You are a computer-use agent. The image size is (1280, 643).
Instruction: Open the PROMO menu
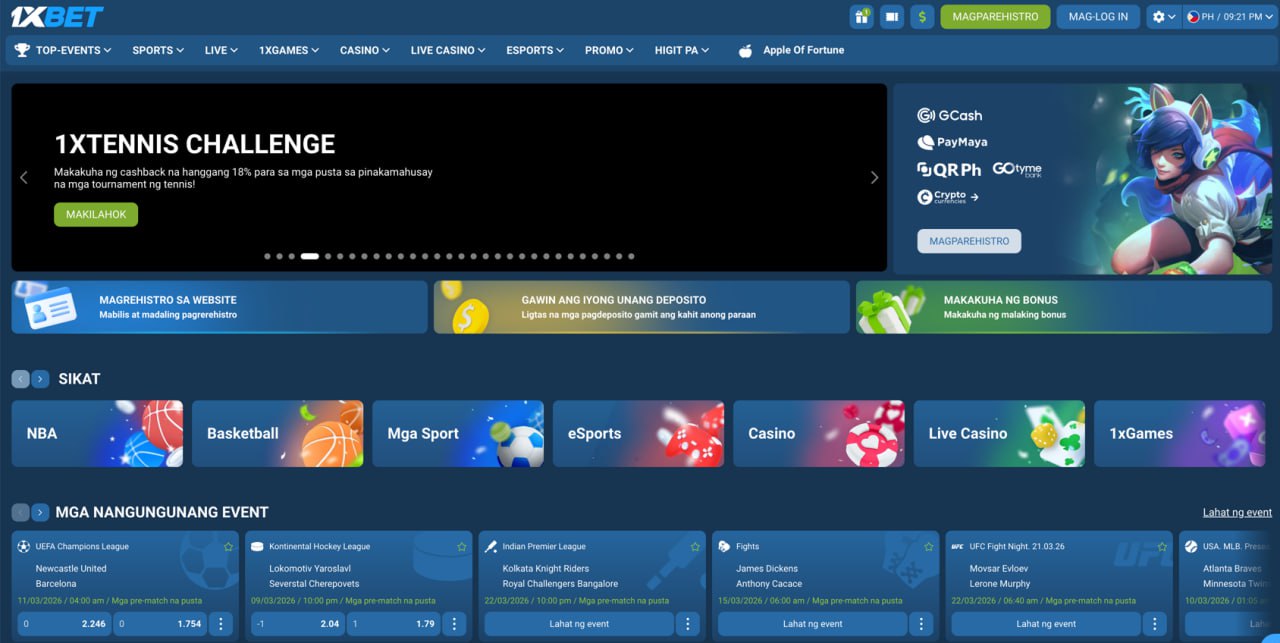click(610, 50)
